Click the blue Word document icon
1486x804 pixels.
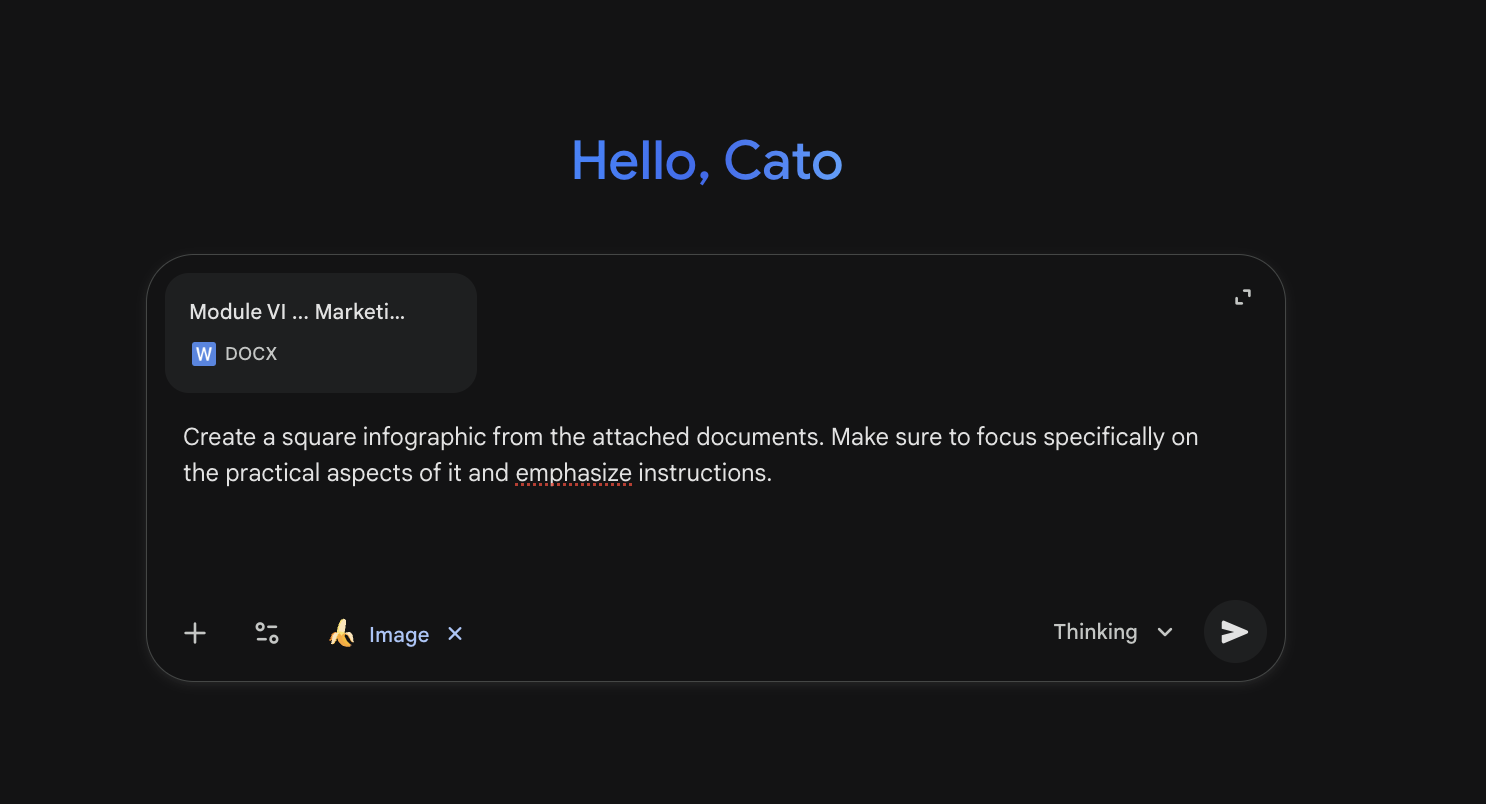[204, 354]
